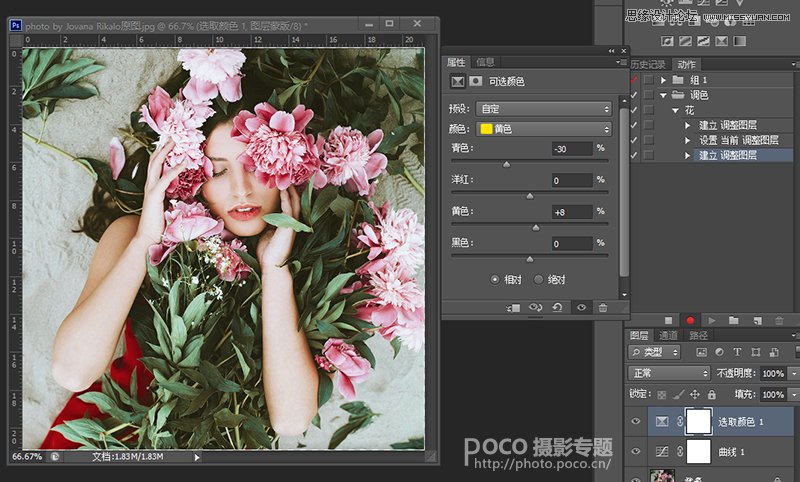Open the blend mode 正常 dropdown
Image resolution: width=800 pixels, height=482 pixels.
669,373
